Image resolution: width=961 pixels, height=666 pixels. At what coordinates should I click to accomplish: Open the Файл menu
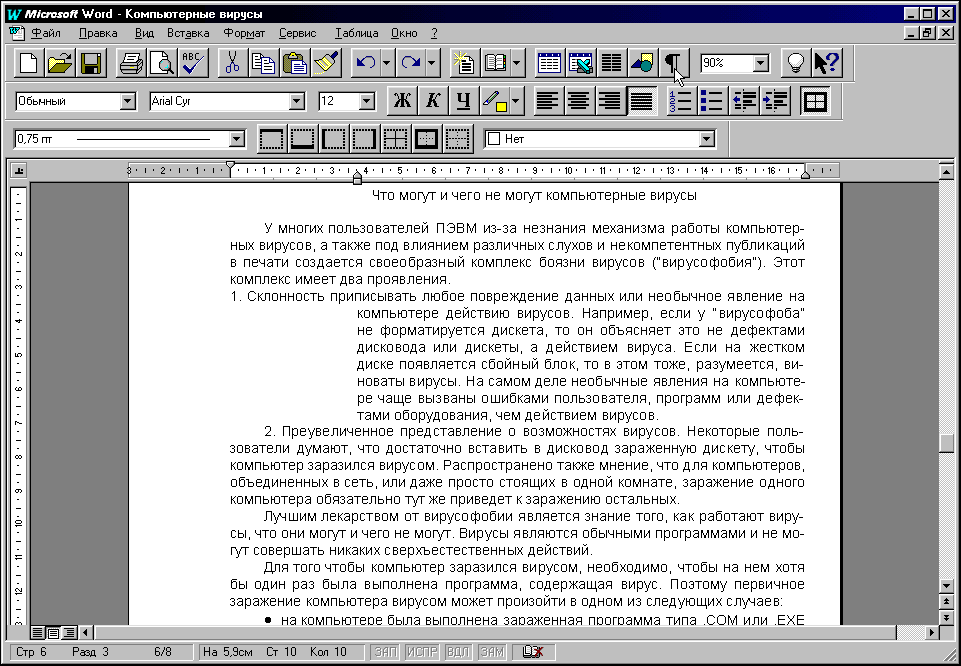click(x=46, y=33)
